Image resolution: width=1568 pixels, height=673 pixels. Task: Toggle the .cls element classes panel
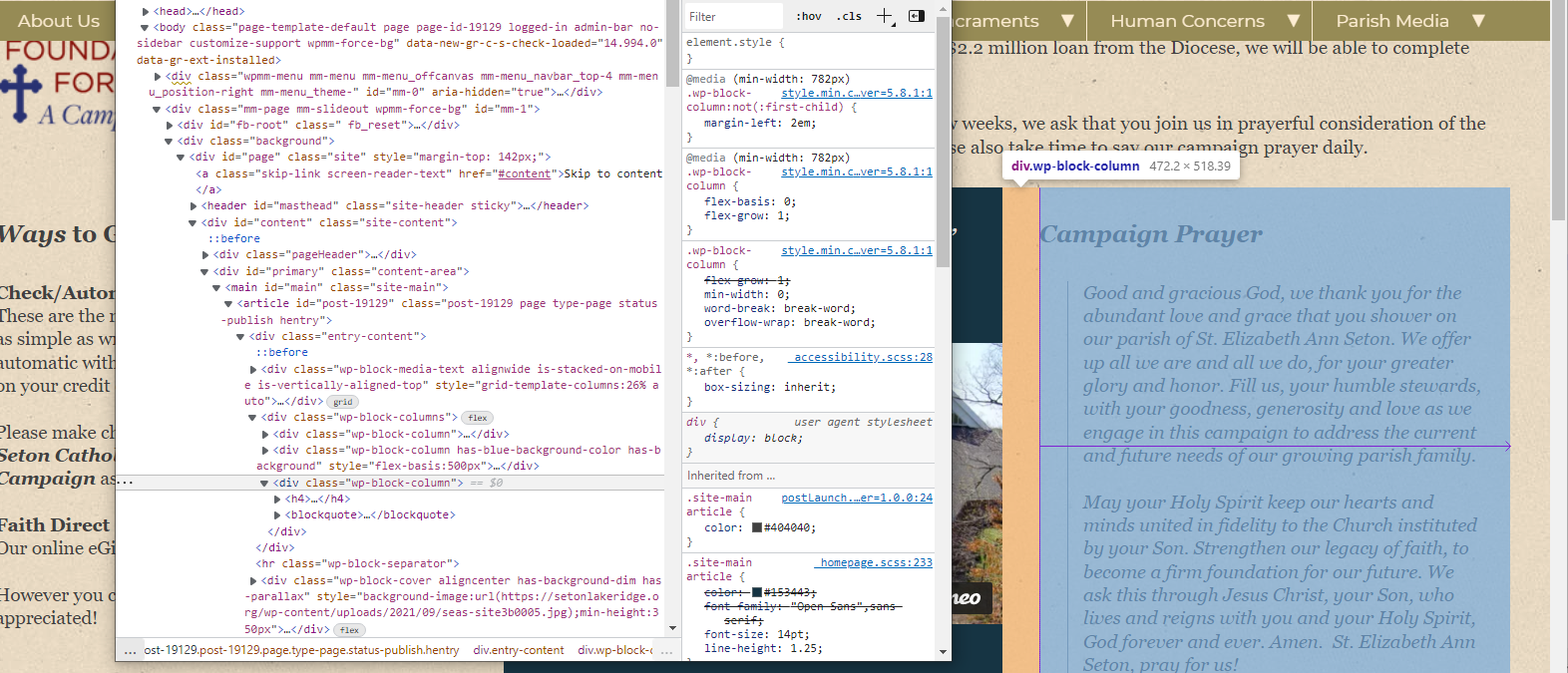tap(849, 16)
